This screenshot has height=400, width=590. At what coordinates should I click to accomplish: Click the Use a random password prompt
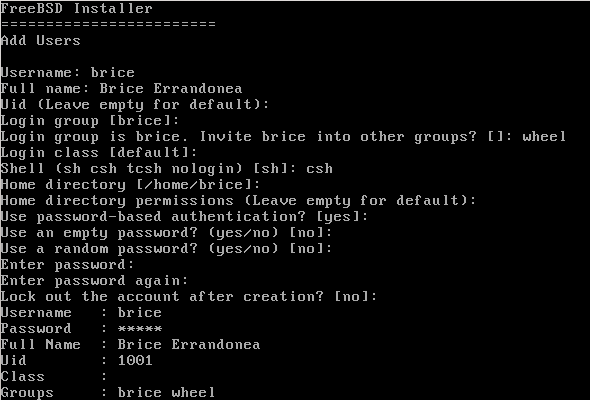(166, 248)
